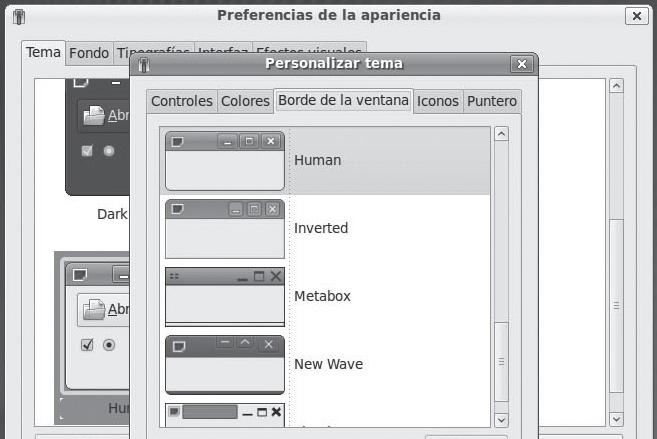Image resolution: width=657 pixels, height=439 pixels.
Task: Click window menu icon in Inverted border preview
Action: (x=178, y=209)
